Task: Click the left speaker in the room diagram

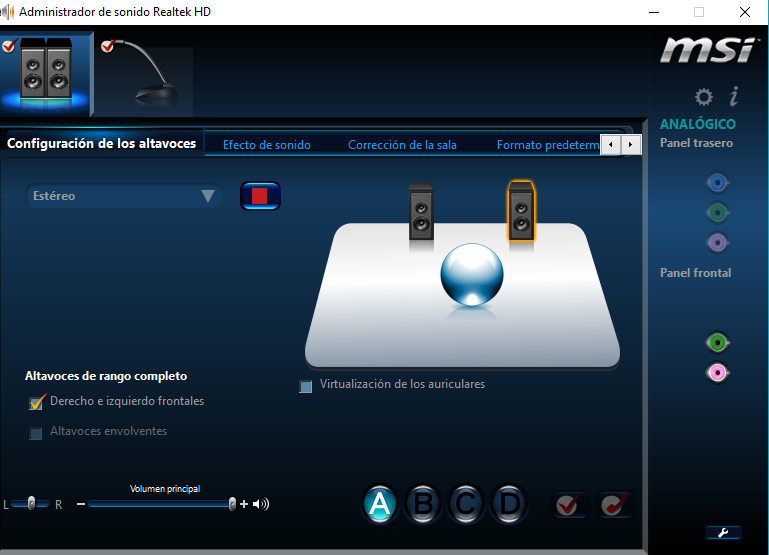Action: pos(421,212)
